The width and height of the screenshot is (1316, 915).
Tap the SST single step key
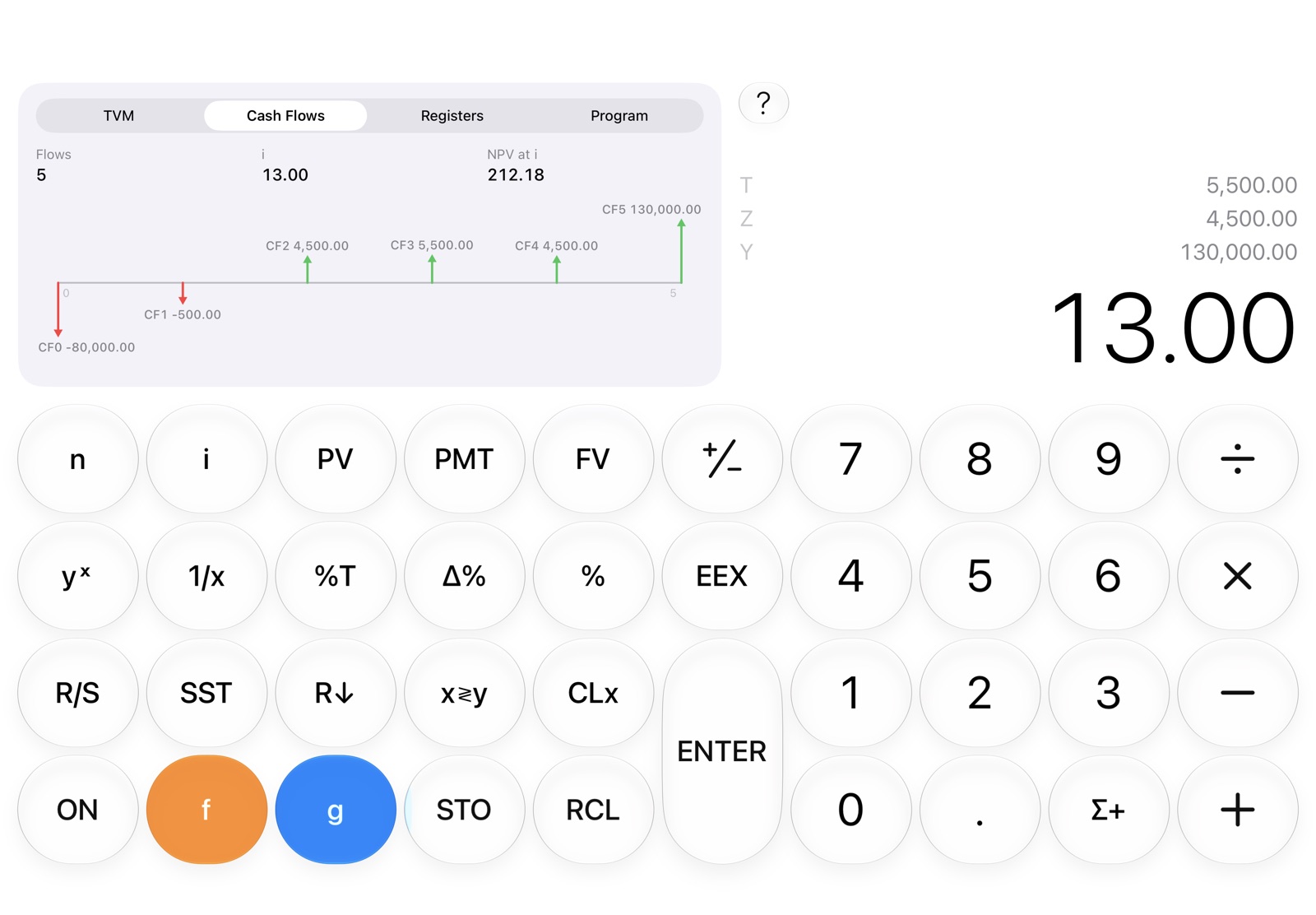coord(206,693)
